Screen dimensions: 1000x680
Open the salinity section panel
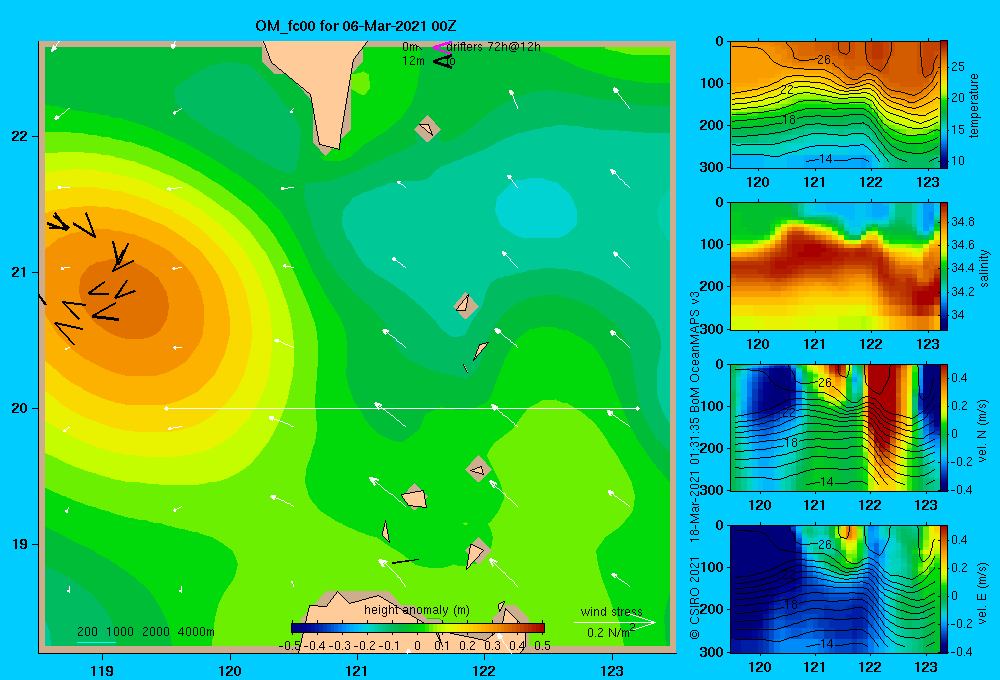click(x=835, y=266)
